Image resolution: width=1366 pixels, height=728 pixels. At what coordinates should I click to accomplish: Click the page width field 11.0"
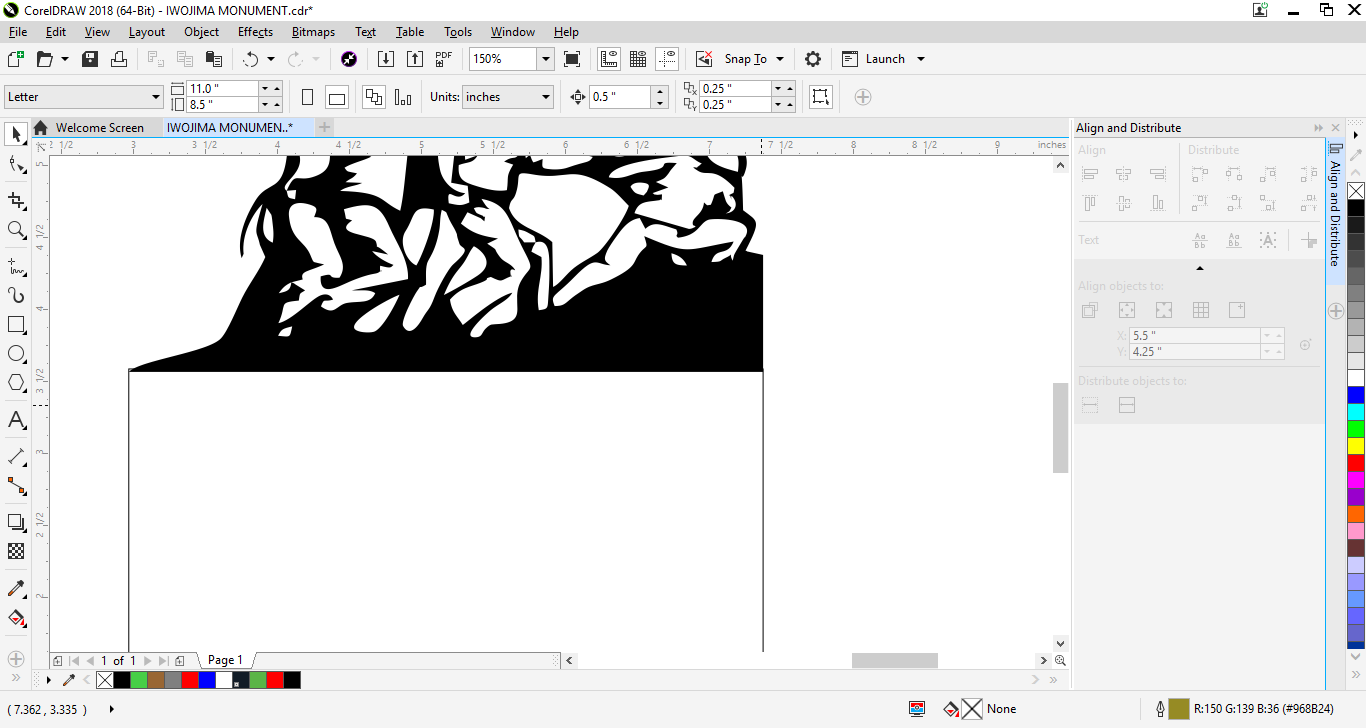[x=222, y=89]
